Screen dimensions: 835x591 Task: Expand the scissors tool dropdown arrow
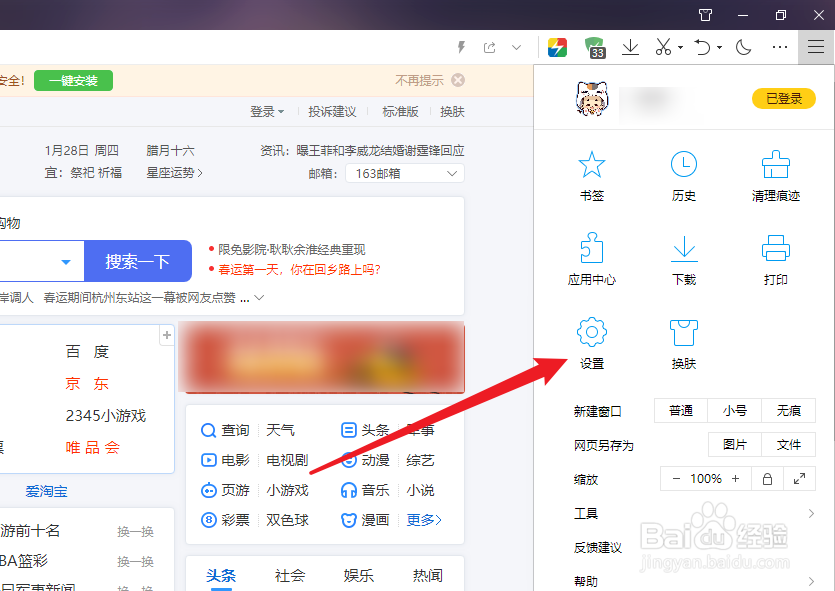pyautogui.click(x=680, y=47)
